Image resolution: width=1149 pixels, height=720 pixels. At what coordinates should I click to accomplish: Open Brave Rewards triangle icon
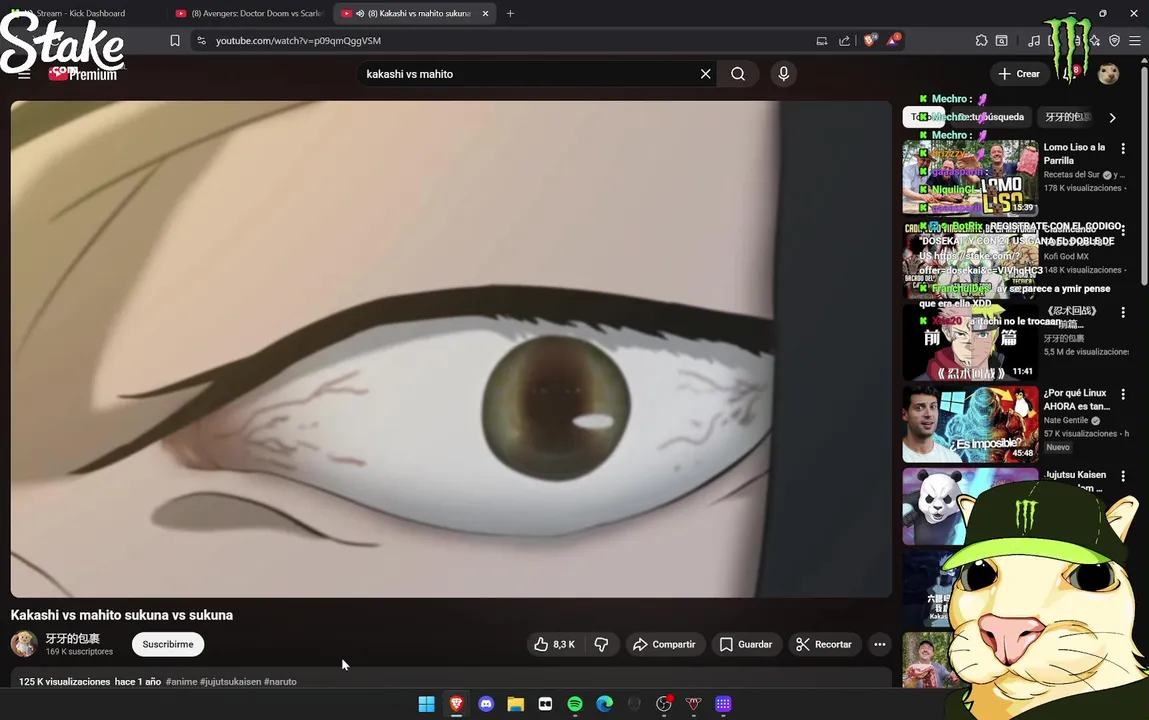pyautogui.click(x=893, y=40)
